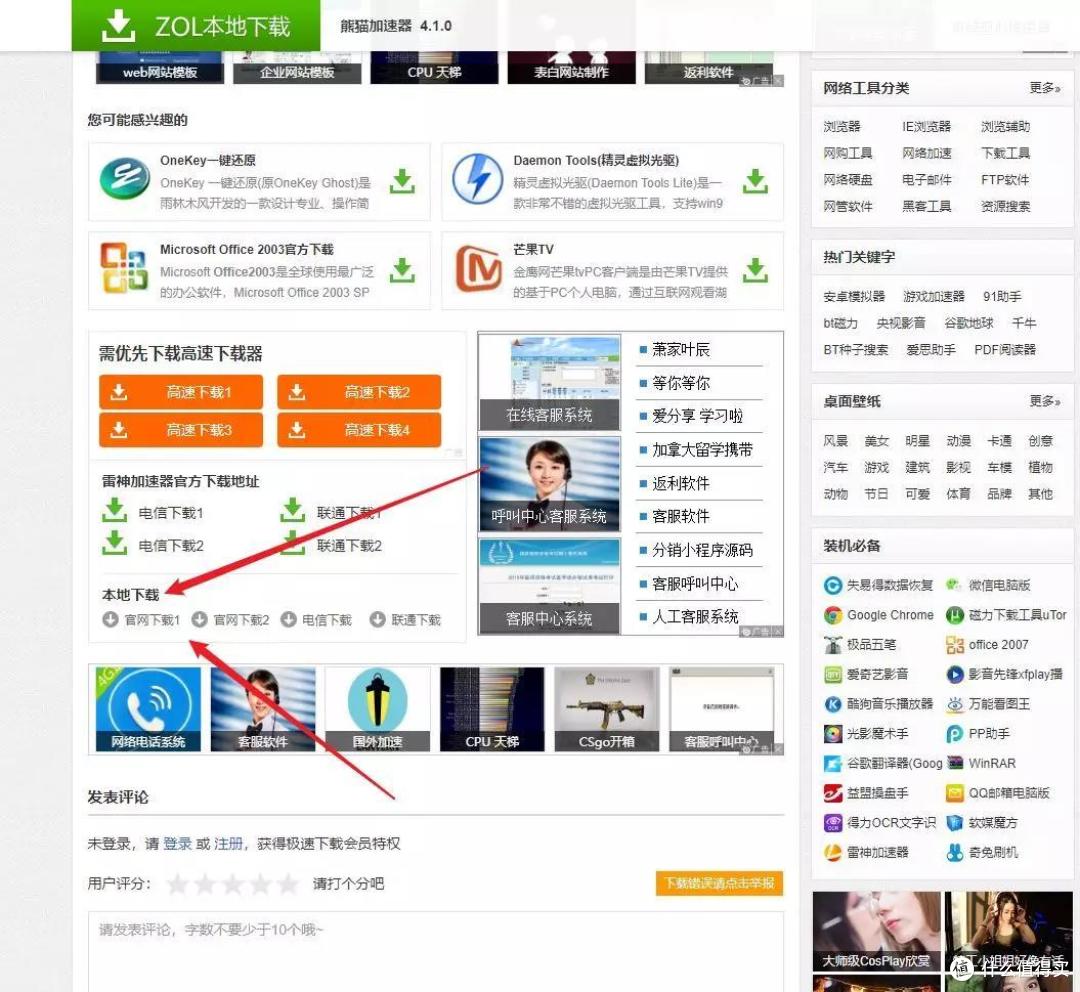Click 官网下载2 local download link
1080x992 pixels.
pyautogui.click(x=230, y=620)
